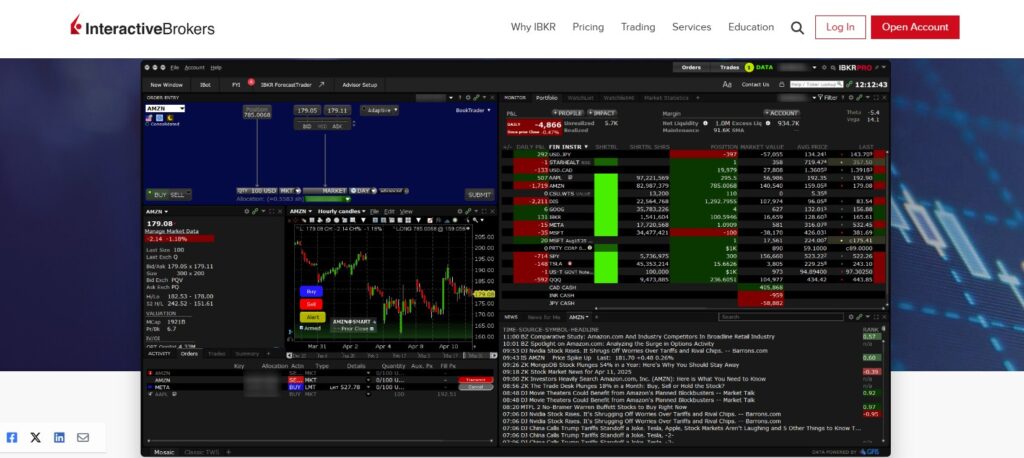The image size is (1024, 458).
Task: Click the yellow DATA status indicator
Action: pyautogui.click(x=748, y=67)
